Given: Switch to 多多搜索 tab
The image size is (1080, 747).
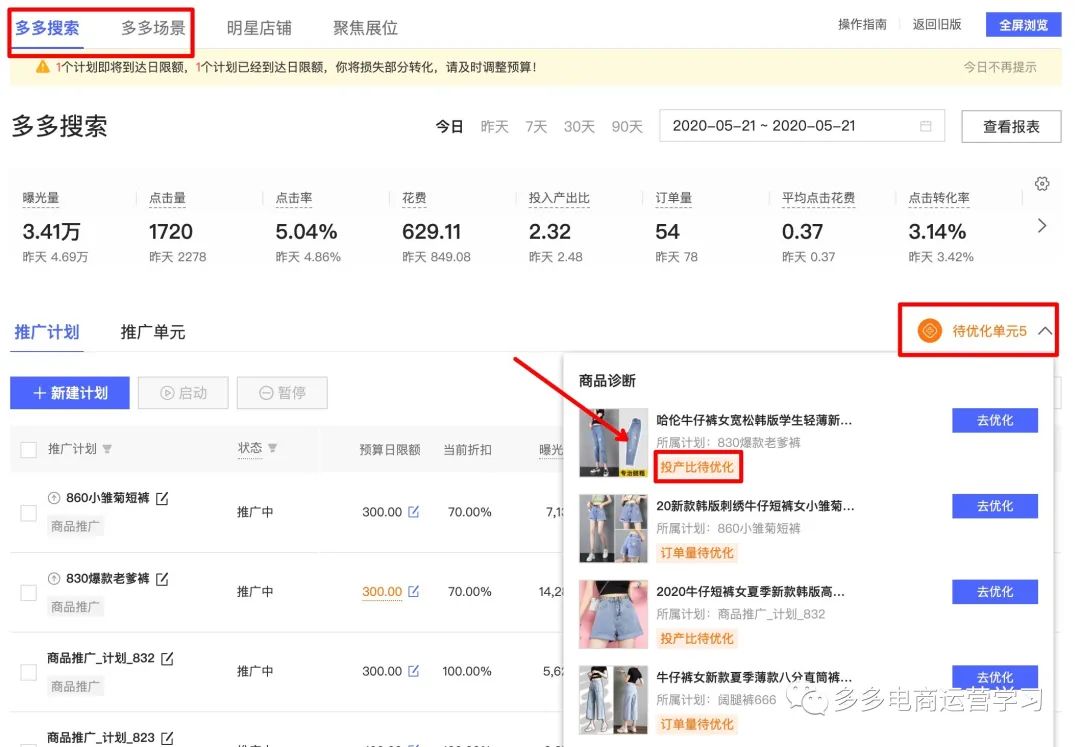Looking at the screenshot, I should pyautogui.click(x=47, y=28).
